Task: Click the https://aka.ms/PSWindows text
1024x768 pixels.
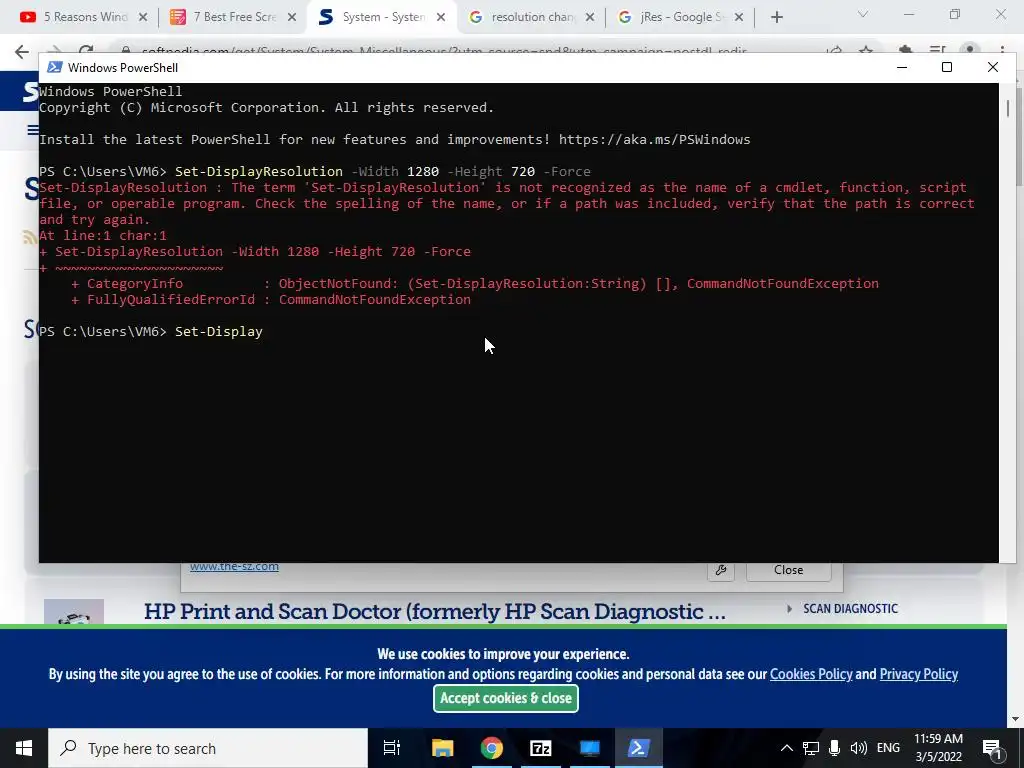Action: point(654,139)
